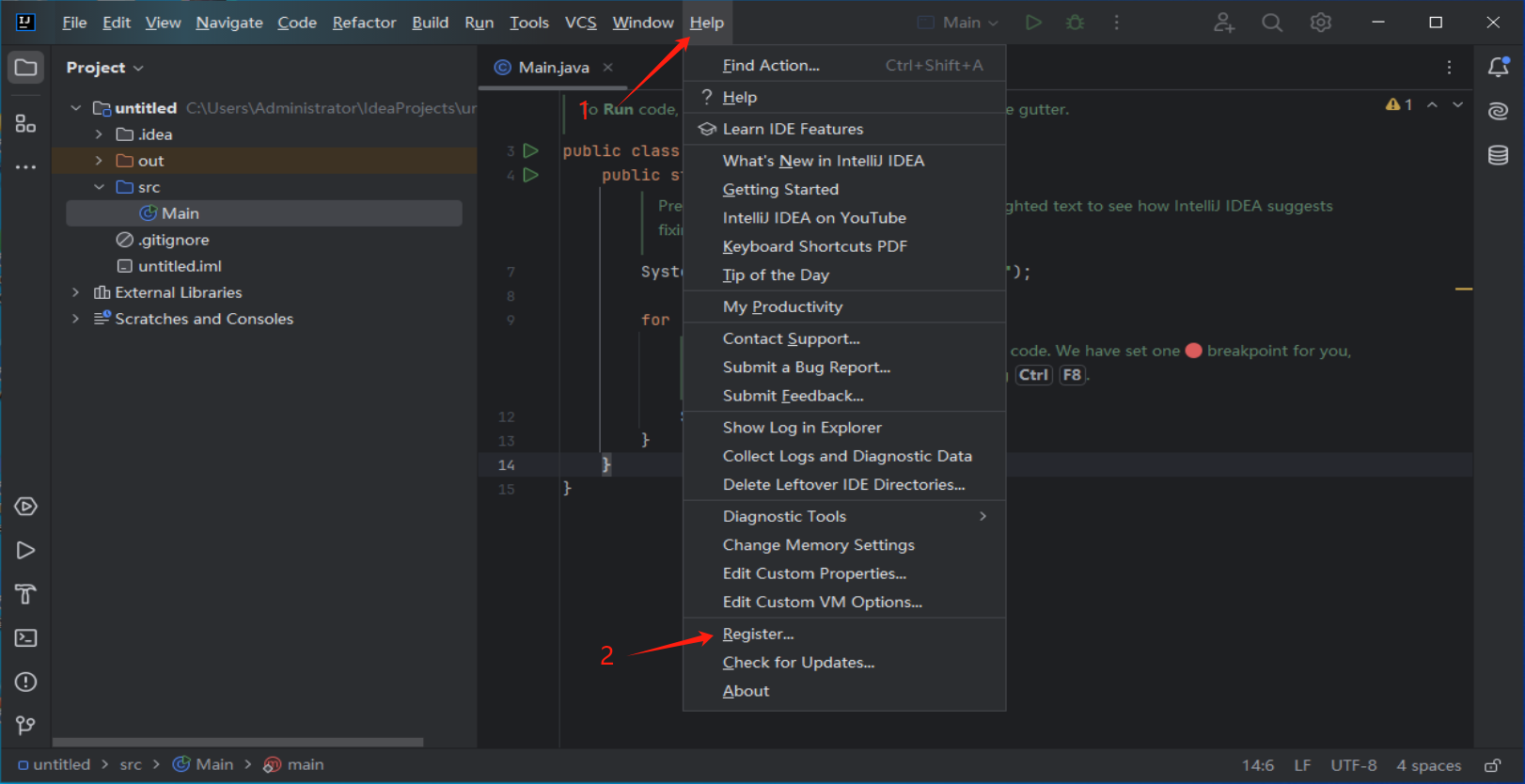Click the Project panel horizontal scrollbar
The height and width of the screenshot is (784, 1525).
pos(238,743)
